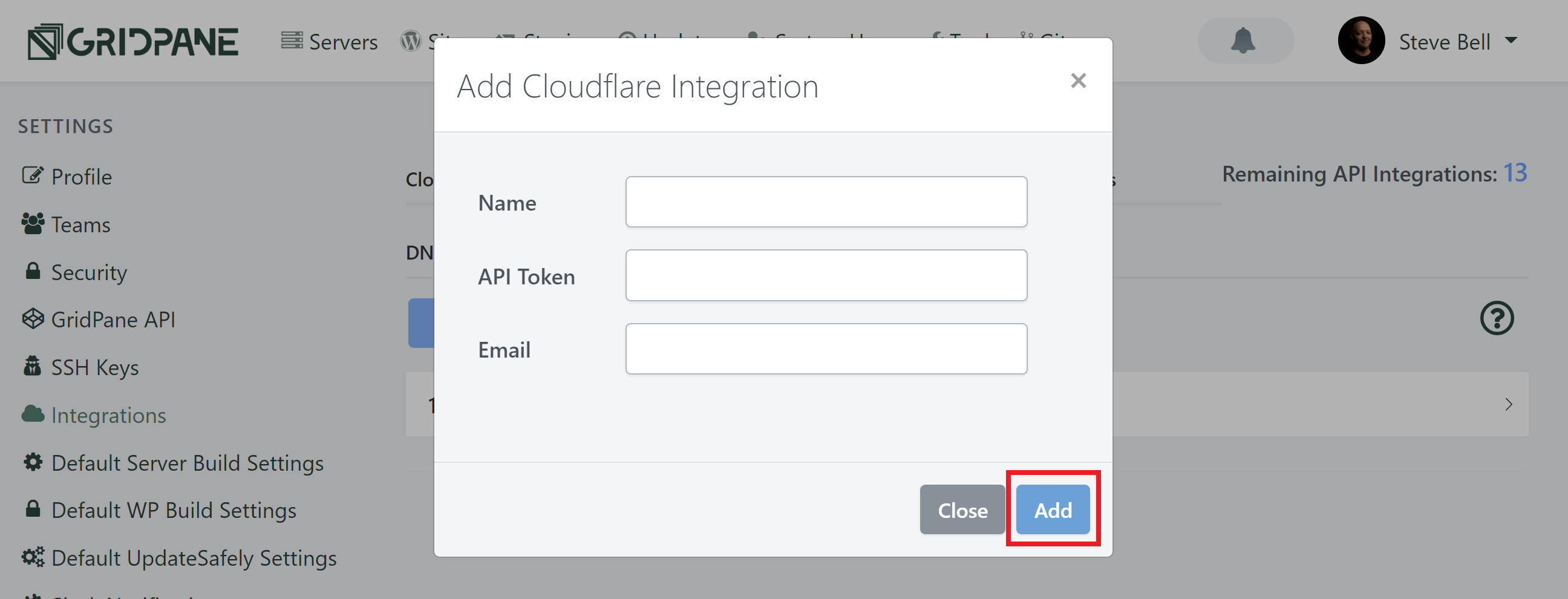Click the GridPane API cube icon

33,318
